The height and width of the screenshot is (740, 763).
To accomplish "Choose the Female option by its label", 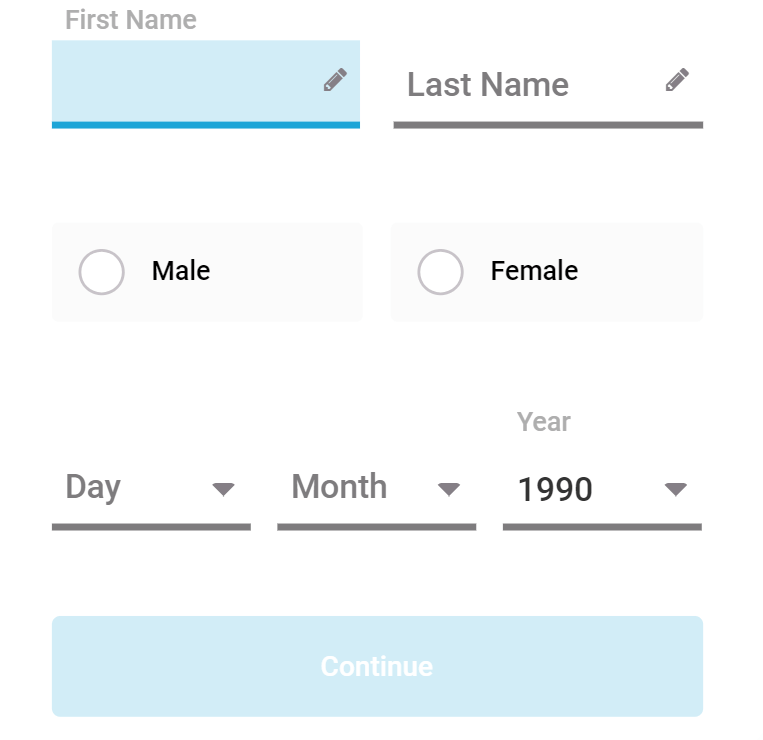I will point(534,271).
